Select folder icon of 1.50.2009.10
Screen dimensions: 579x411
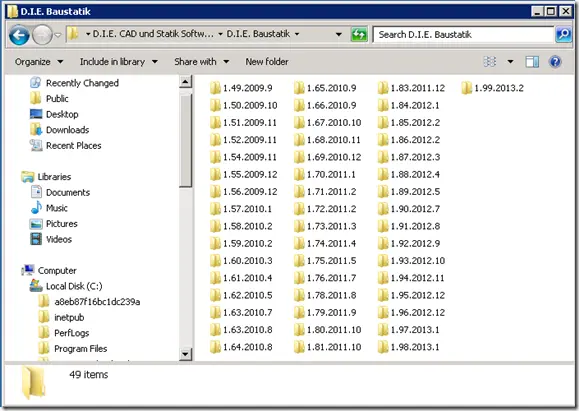click(215, 105)
